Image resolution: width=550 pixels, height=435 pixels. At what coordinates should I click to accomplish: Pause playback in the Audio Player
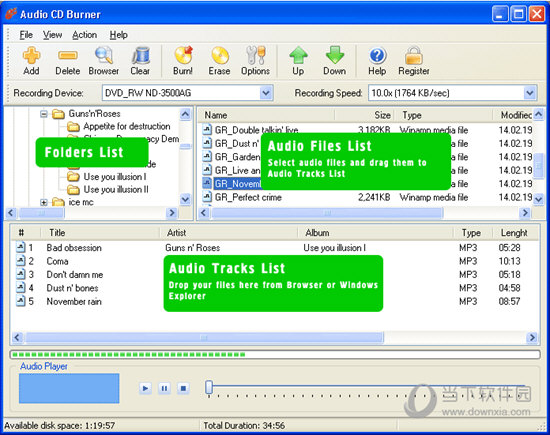point(164,388)
